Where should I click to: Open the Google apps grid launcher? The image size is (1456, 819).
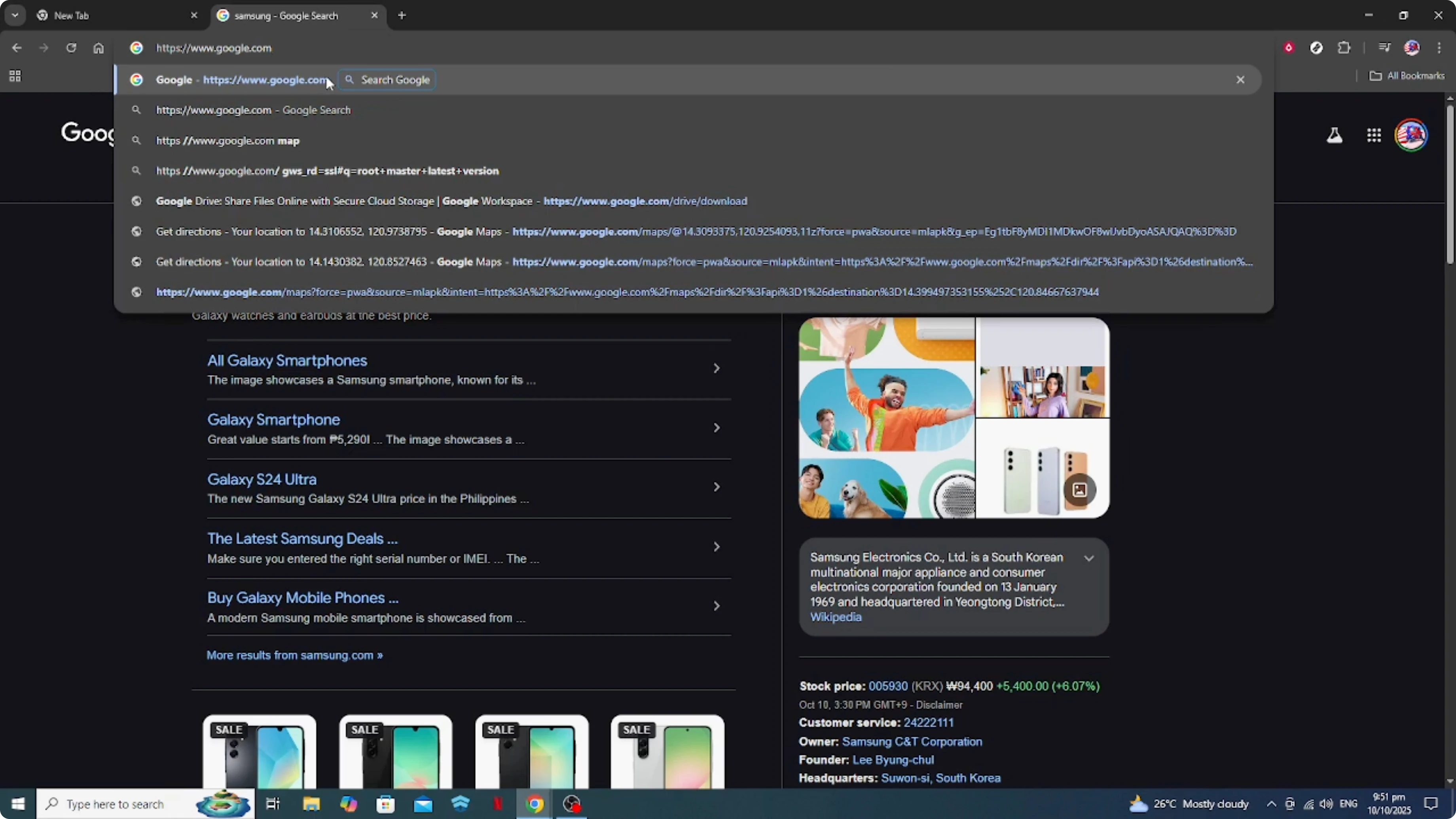[1374, 135]
